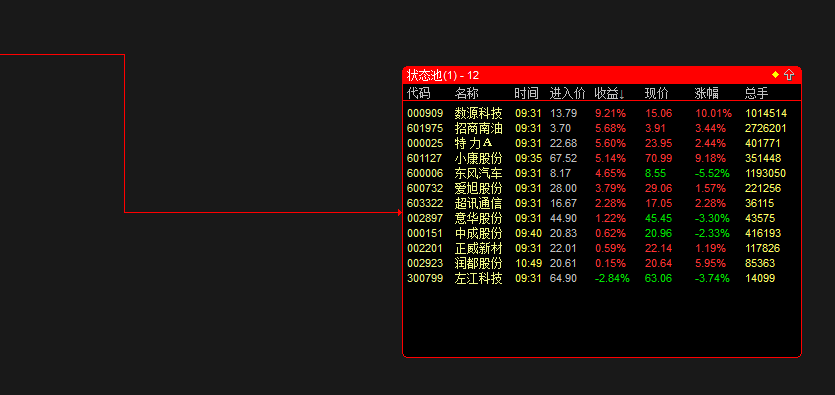Viewport: 835px width, 395px height.
Task: Select stock name 中成股份
Action: click(x=478, y=233)
